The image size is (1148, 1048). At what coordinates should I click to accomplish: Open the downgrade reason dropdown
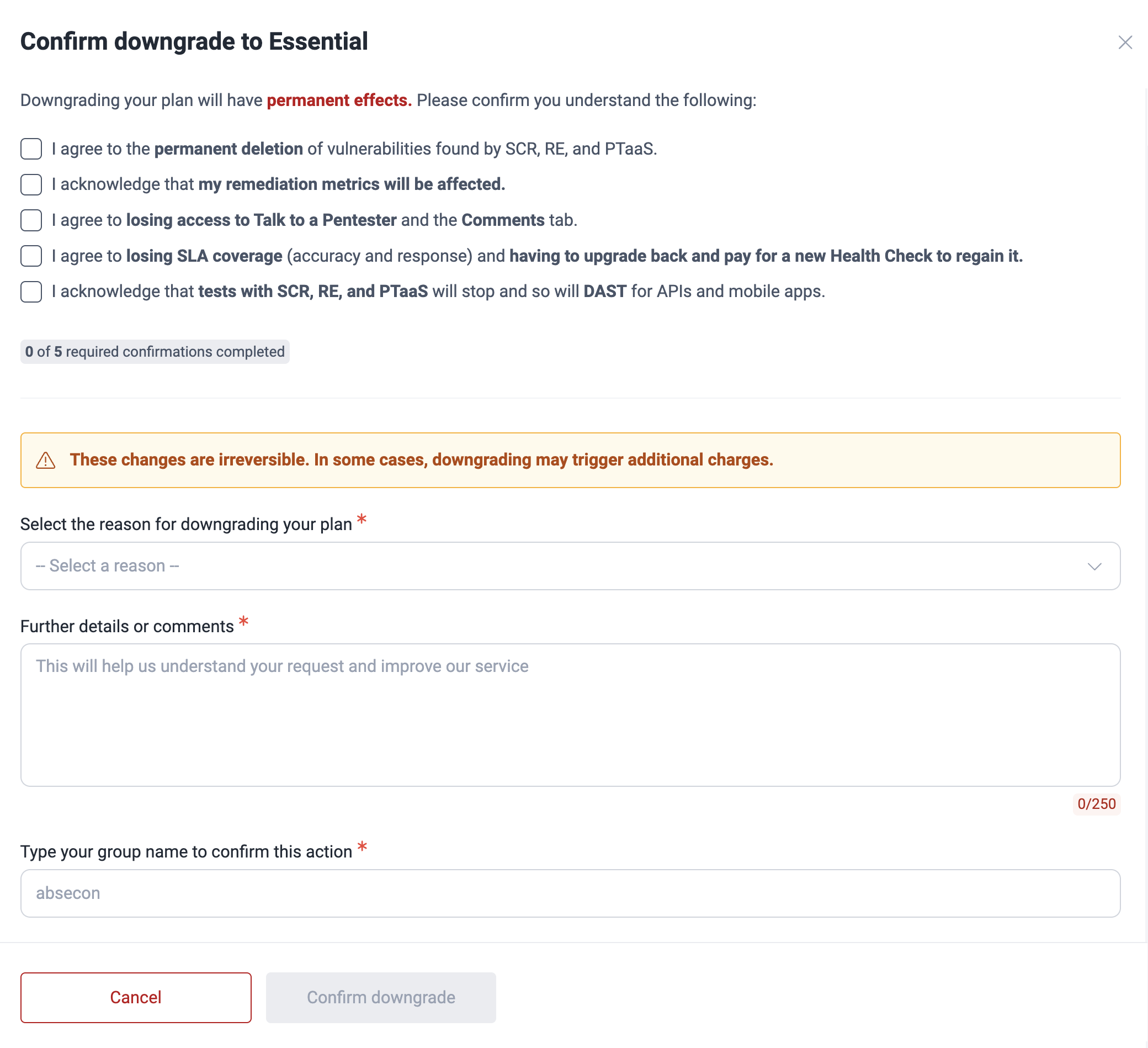tap(570, 565)
